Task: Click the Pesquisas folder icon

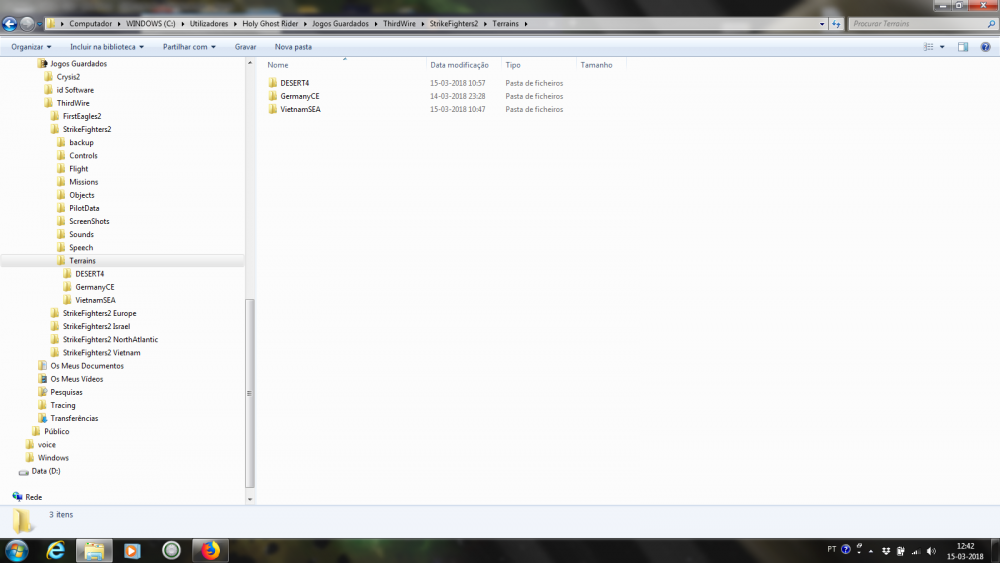Action: point(43,392)
